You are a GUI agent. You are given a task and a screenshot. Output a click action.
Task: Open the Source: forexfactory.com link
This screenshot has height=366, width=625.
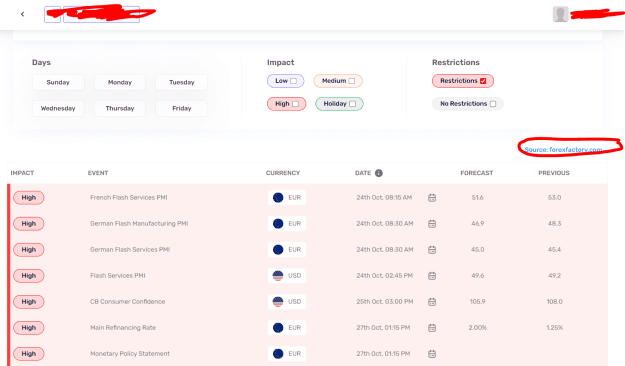(x=563, y=150)
